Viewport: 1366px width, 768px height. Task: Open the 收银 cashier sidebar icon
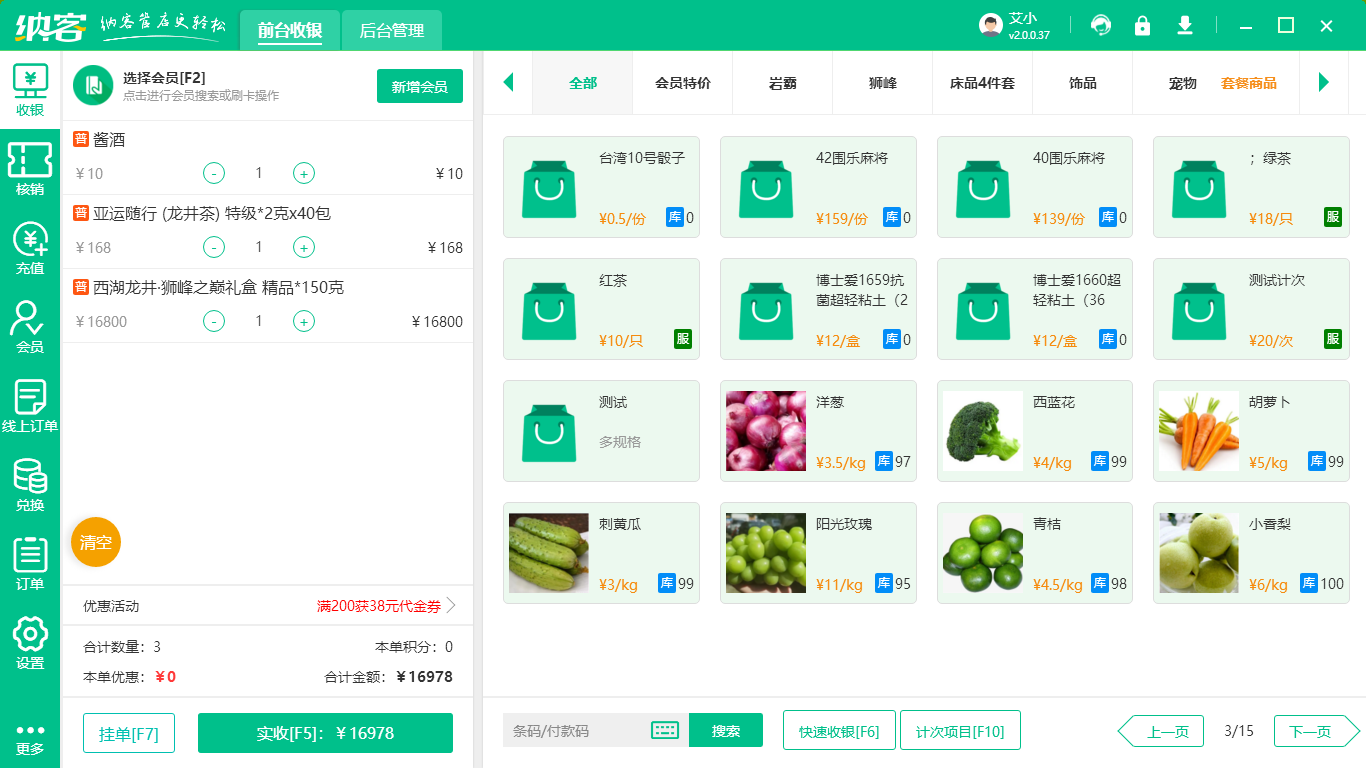30,89
